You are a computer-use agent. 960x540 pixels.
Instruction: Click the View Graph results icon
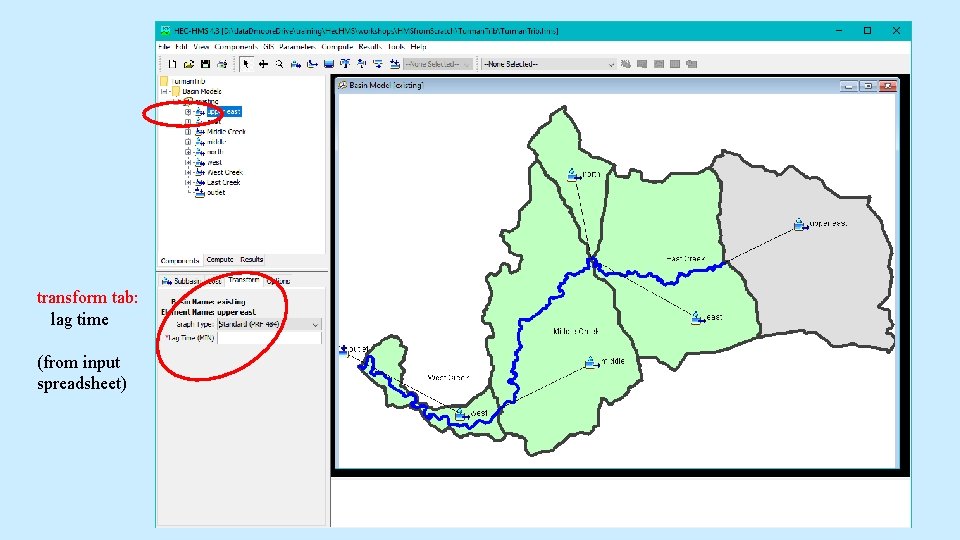tap(659, 64)
